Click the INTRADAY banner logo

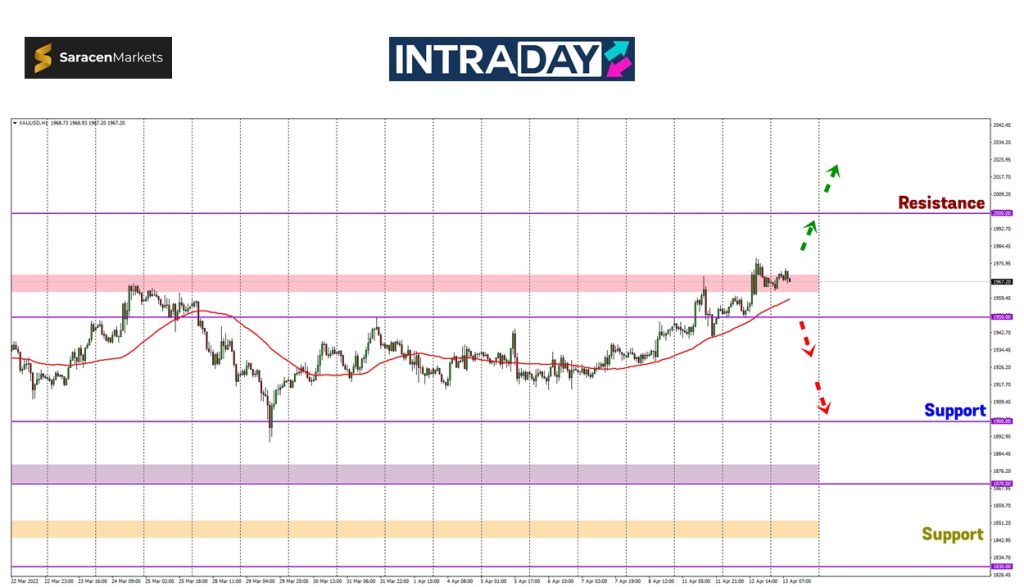(511, 59)
